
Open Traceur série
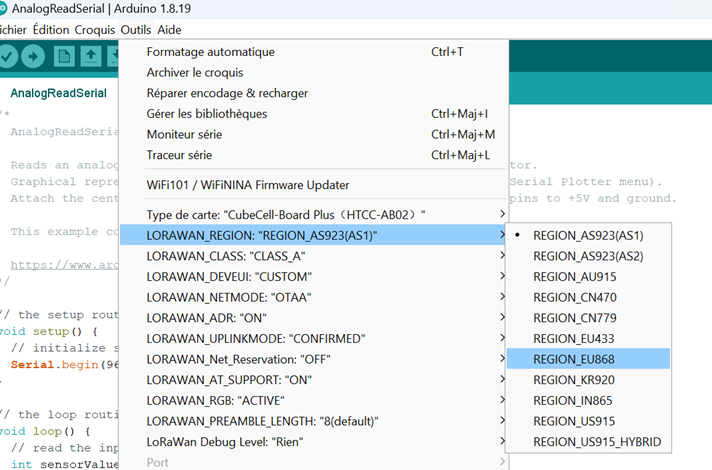313,155
